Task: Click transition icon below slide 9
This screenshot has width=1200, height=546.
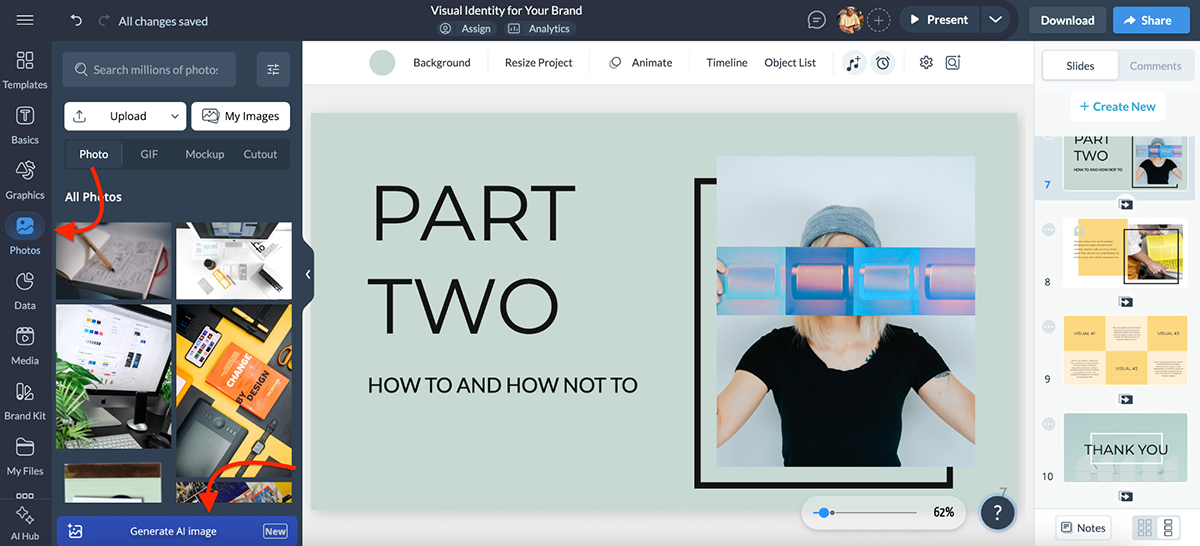Action: pos(1125,399)
